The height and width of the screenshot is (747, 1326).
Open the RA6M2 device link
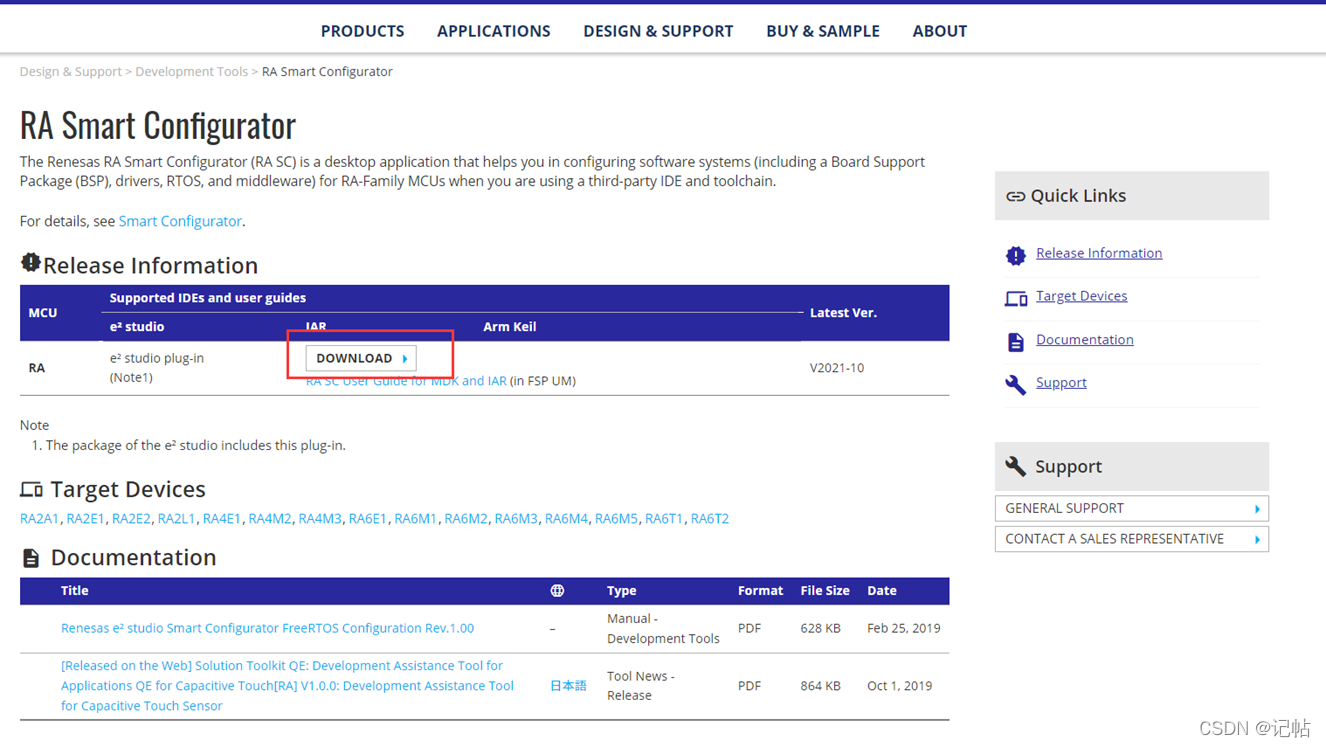(466, 519)
